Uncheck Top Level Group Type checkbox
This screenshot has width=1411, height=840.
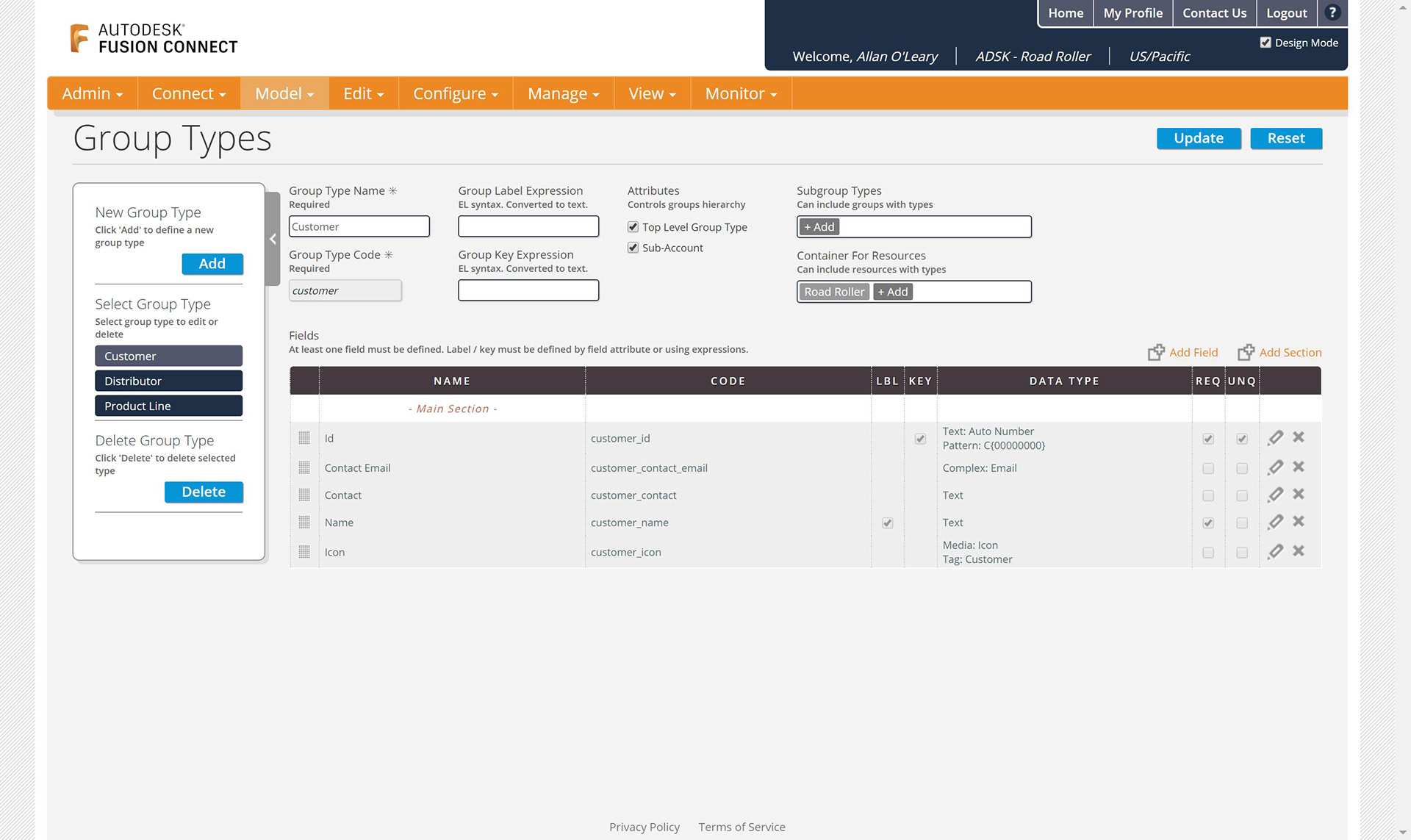(633, 227)
